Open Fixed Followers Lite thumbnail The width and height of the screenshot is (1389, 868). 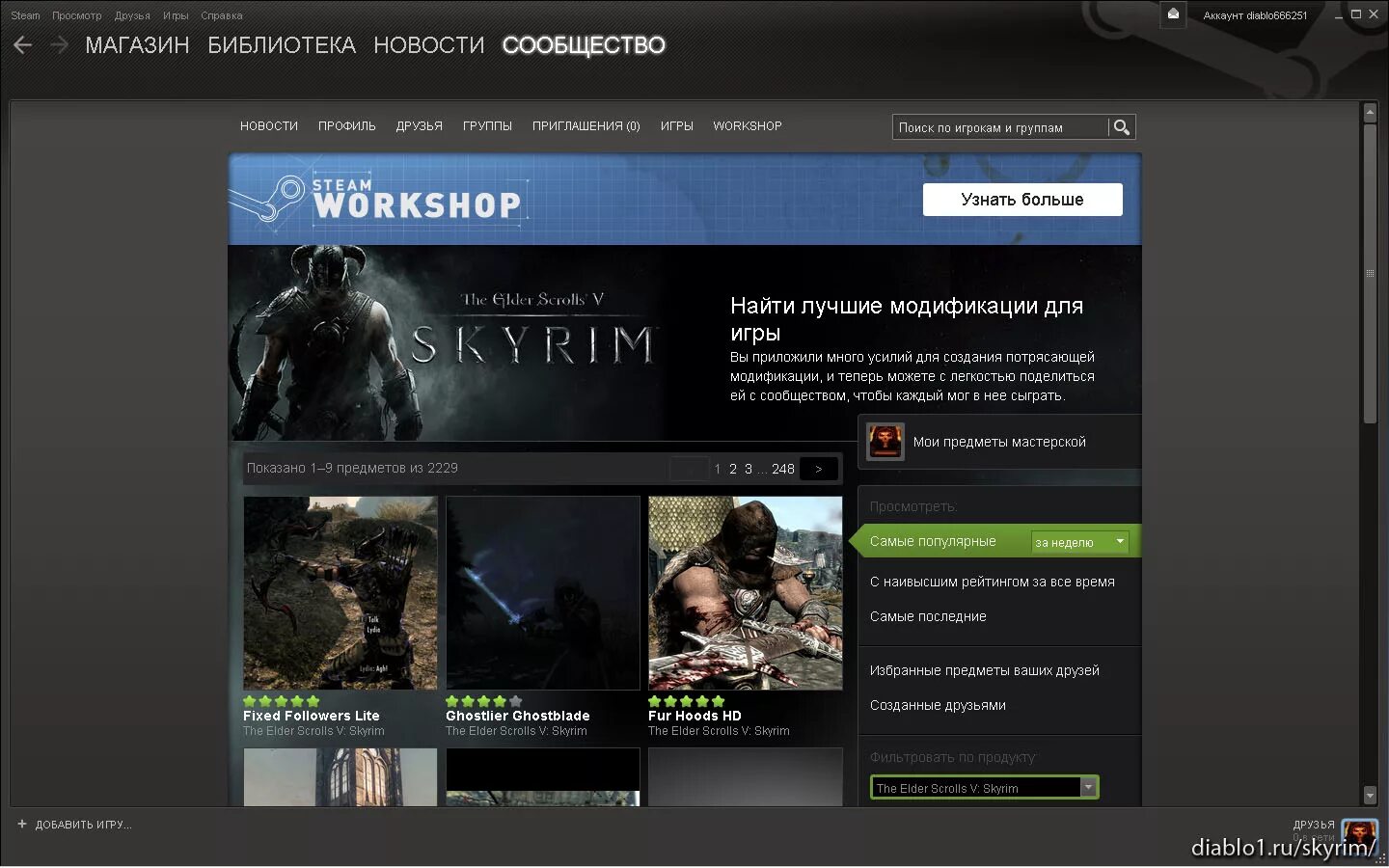pos(340,593)
